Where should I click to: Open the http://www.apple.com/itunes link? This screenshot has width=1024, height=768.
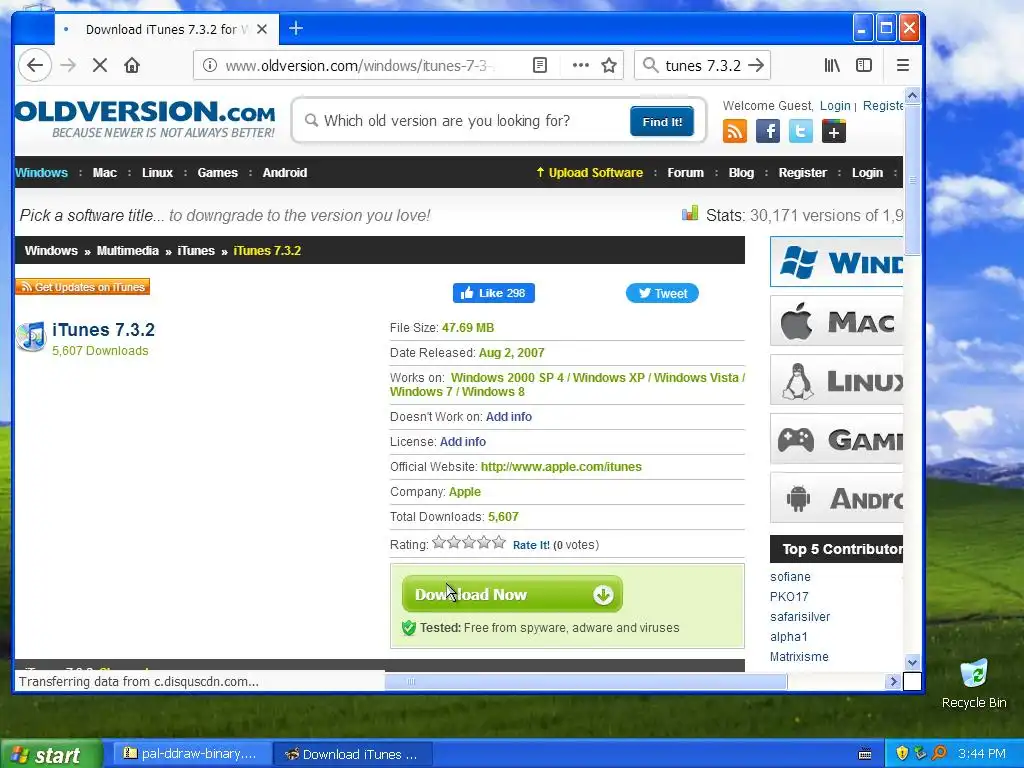pyautogui.click(x=561, y=467)
